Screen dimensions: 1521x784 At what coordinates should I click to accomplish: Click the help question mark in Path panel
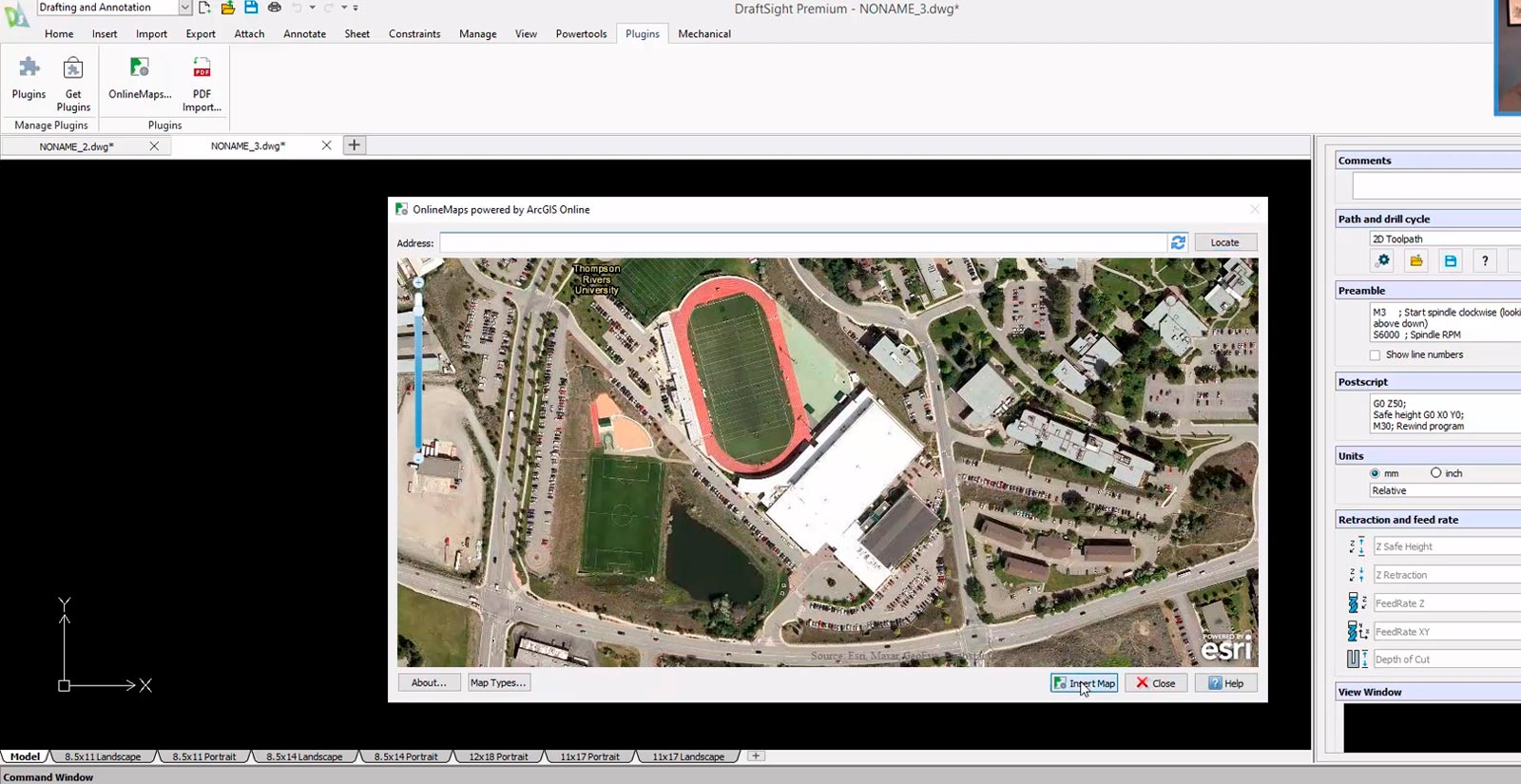[x=1484, y=261]
